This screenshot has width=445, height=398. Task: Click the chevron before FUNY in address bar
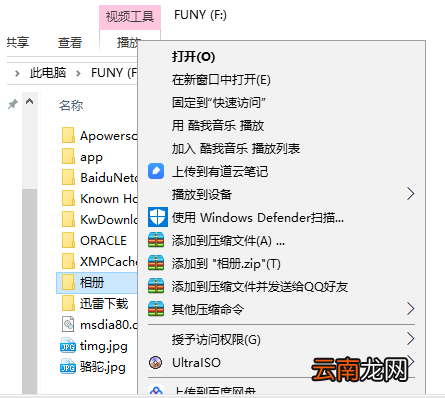point(78,73)
